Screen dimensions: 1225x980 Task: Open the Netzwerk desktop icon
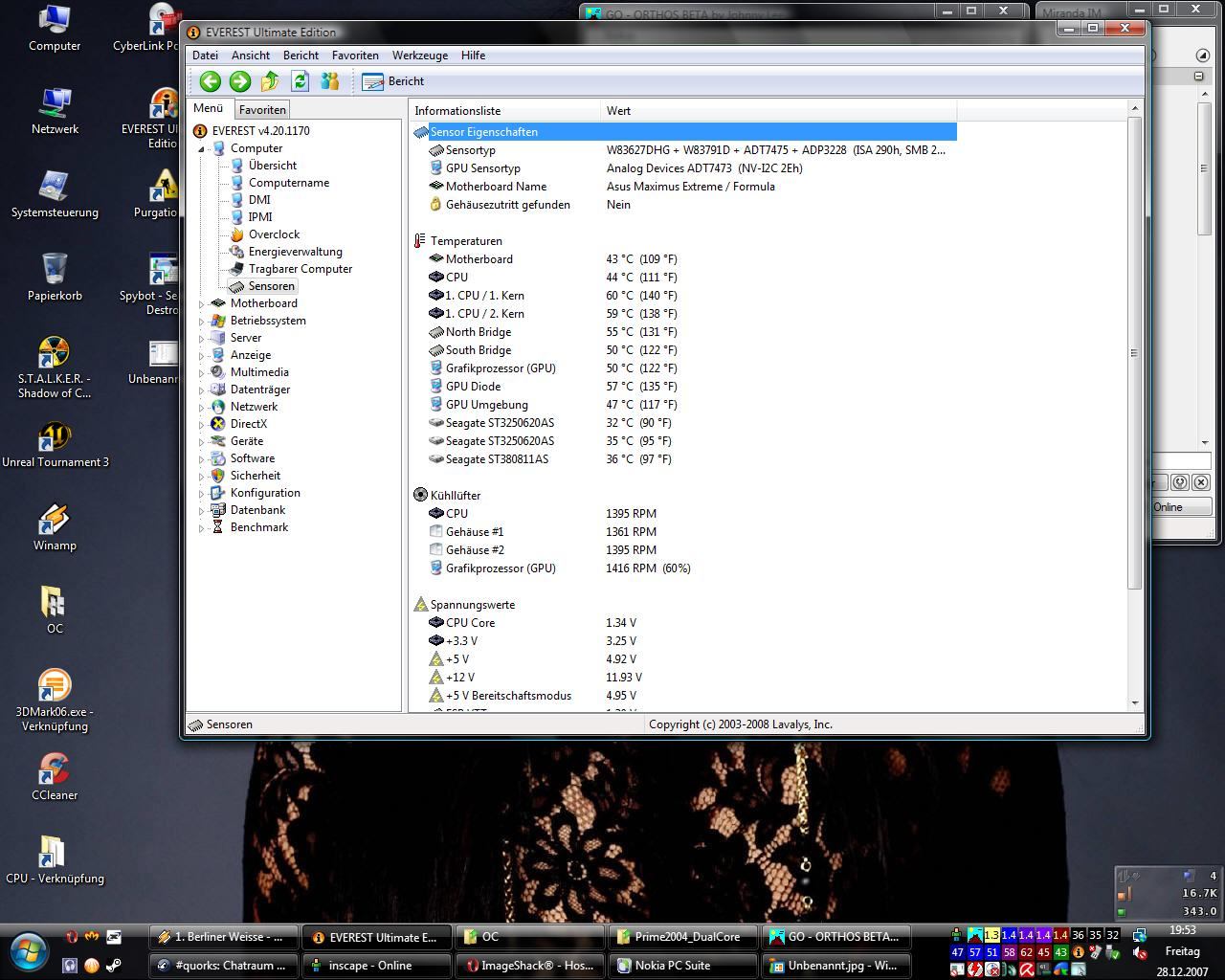tap(55, 111)
